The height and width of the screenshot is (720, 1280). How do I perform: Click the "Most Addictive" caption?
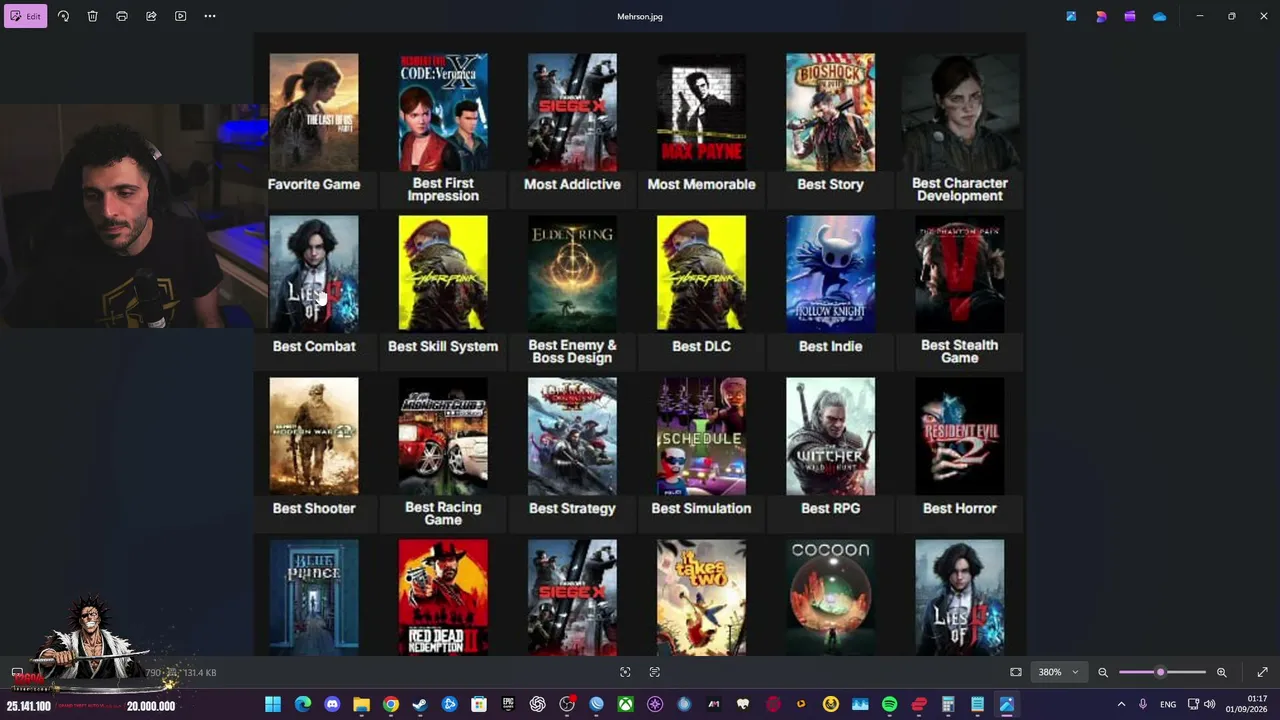coord(572,184)
